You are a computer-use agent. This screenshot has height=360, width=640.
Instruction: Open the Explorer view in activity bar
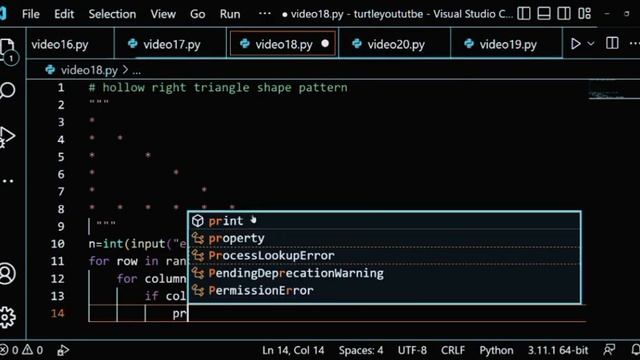(7, 51)
